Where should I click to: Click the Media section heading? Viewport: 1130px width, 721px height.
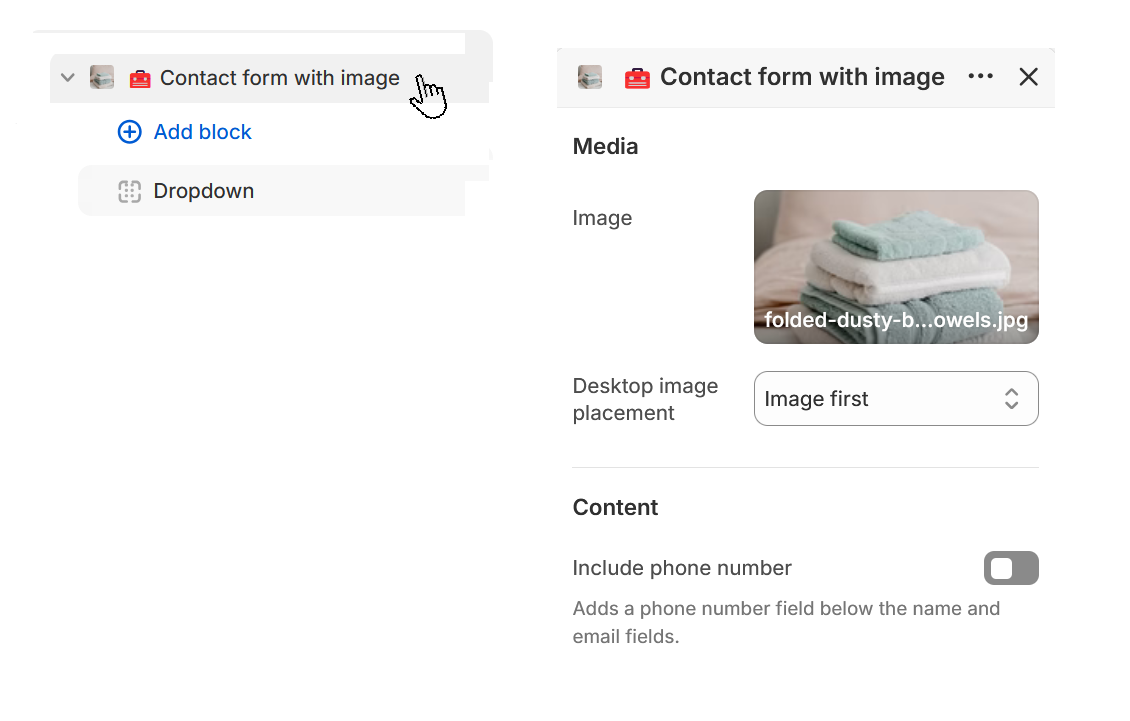tap(604, 146)
